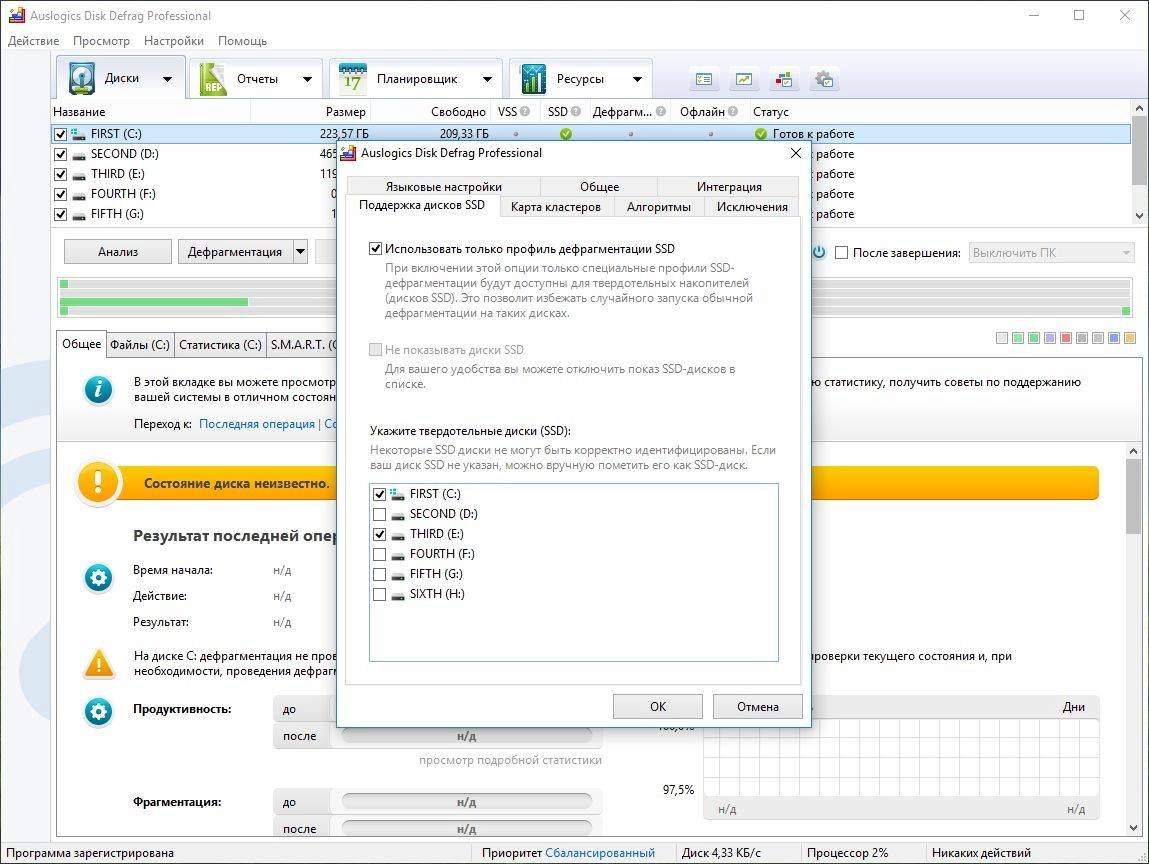1149x864 pixels.
Task: Click the Отмена button
Action: click(758, 706)
